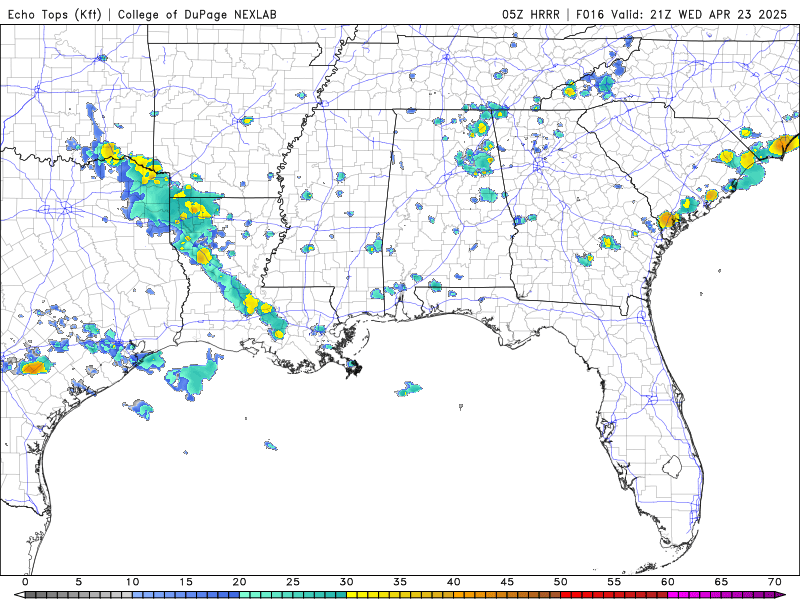800x600 pixels.
Task: Click the left arrow end of the color bar
Action: [x=19, y=595]
